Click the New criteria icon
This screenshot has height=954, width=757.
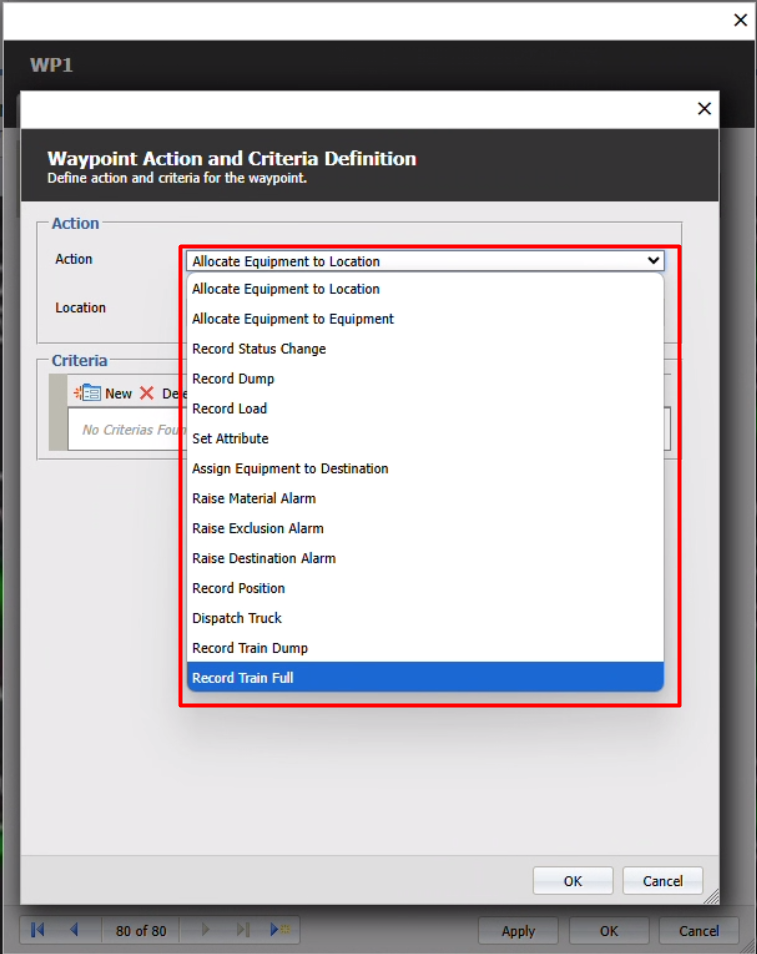click(88, 393)
